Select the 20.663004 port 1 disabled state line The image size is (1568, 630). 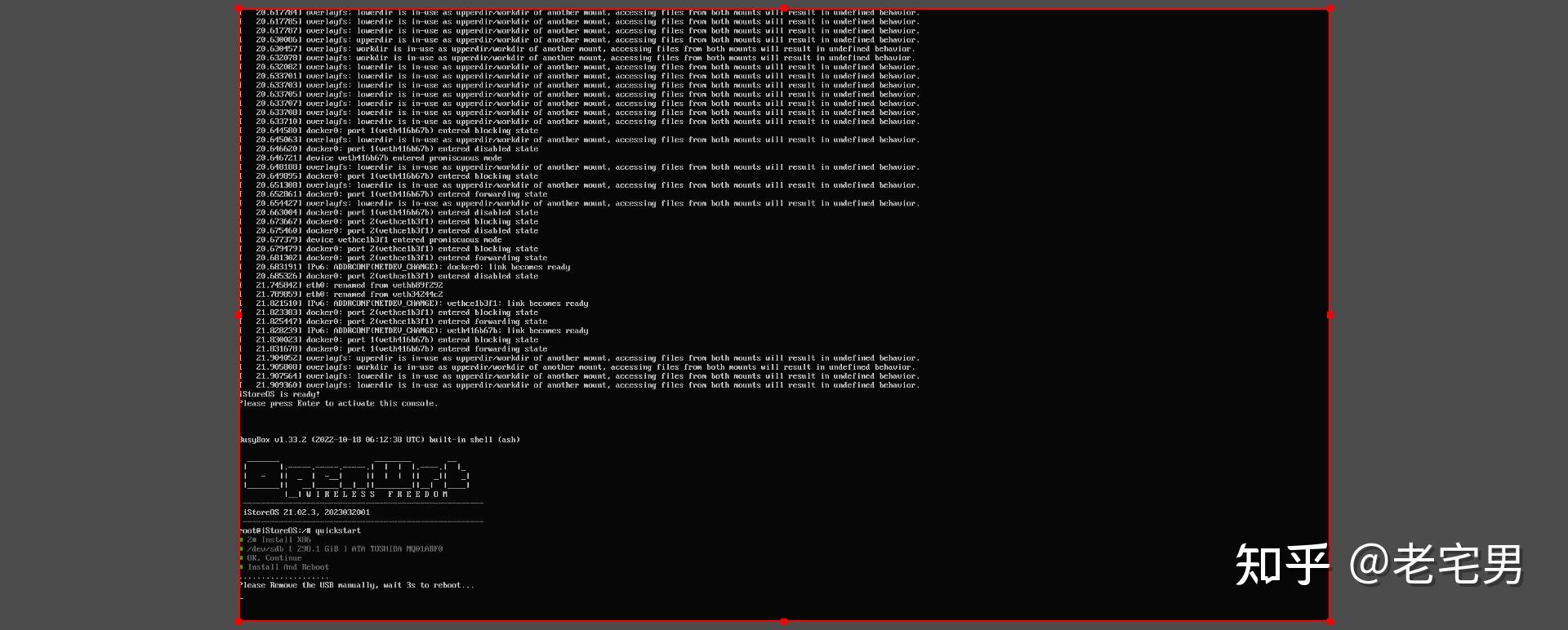tap(389, 212)
